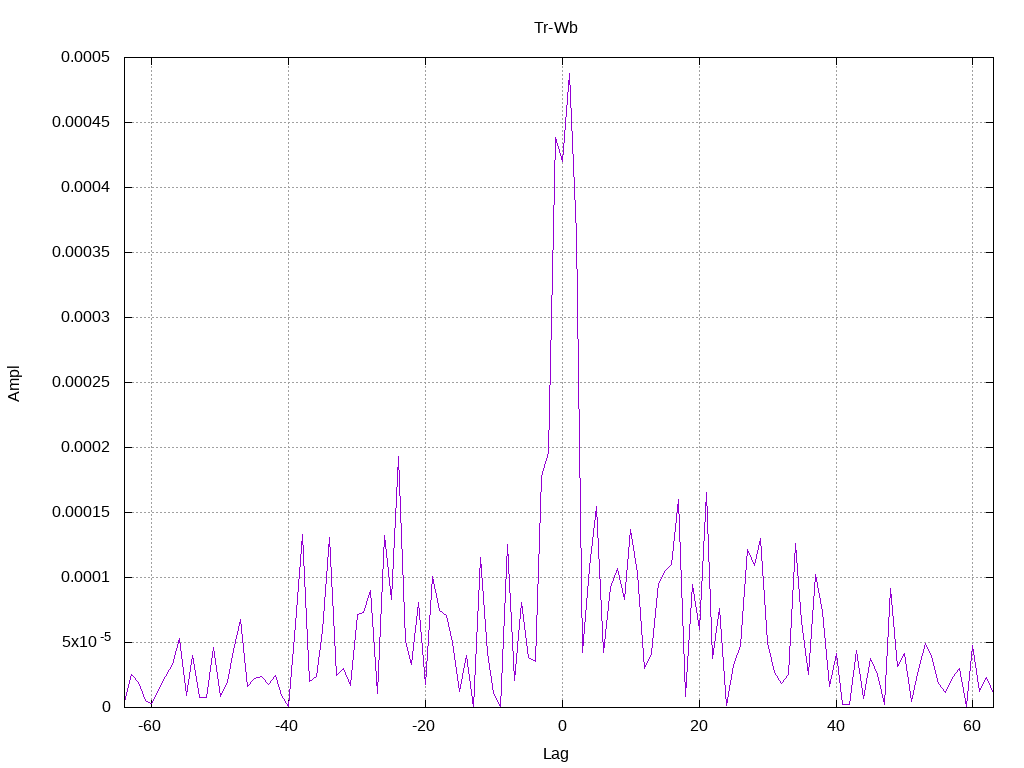Image resolution: width=1024 pixels, height=768 pixels.
Task: Click y-axis tick label 0.0002
Action: [86, 447]
